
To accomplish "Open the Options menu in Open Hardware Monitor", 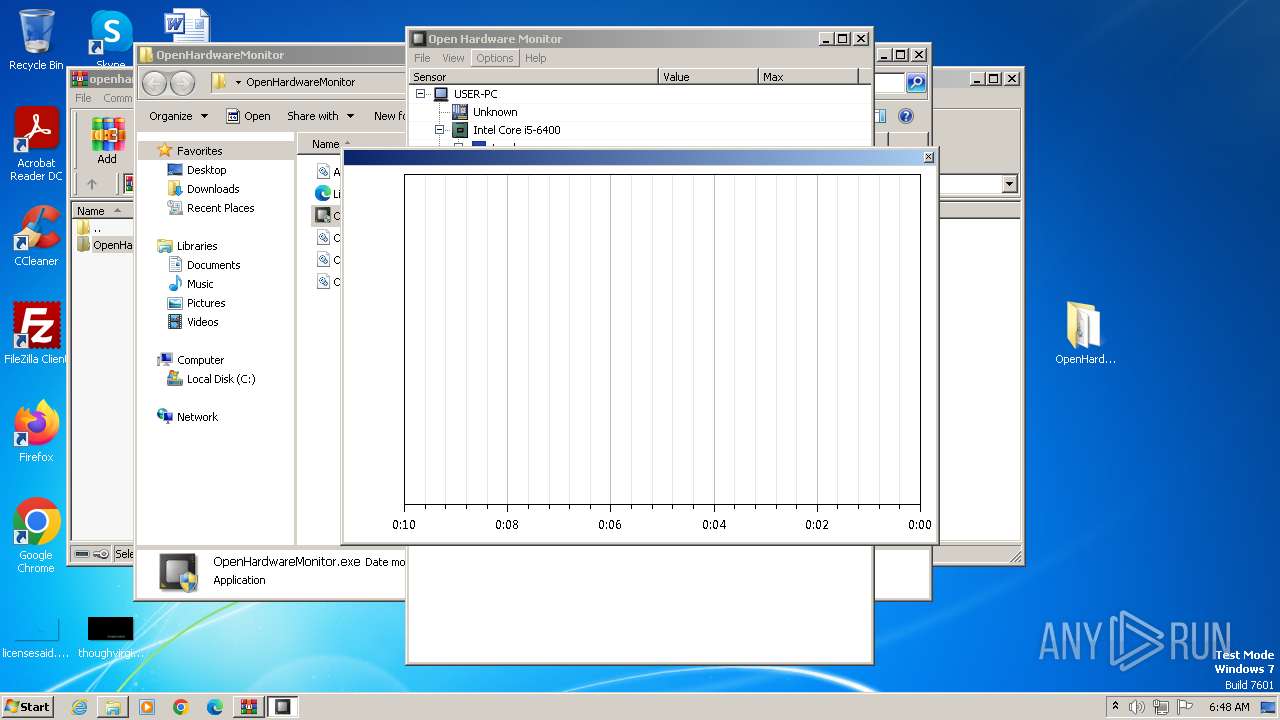I will (x=494, y=58).
